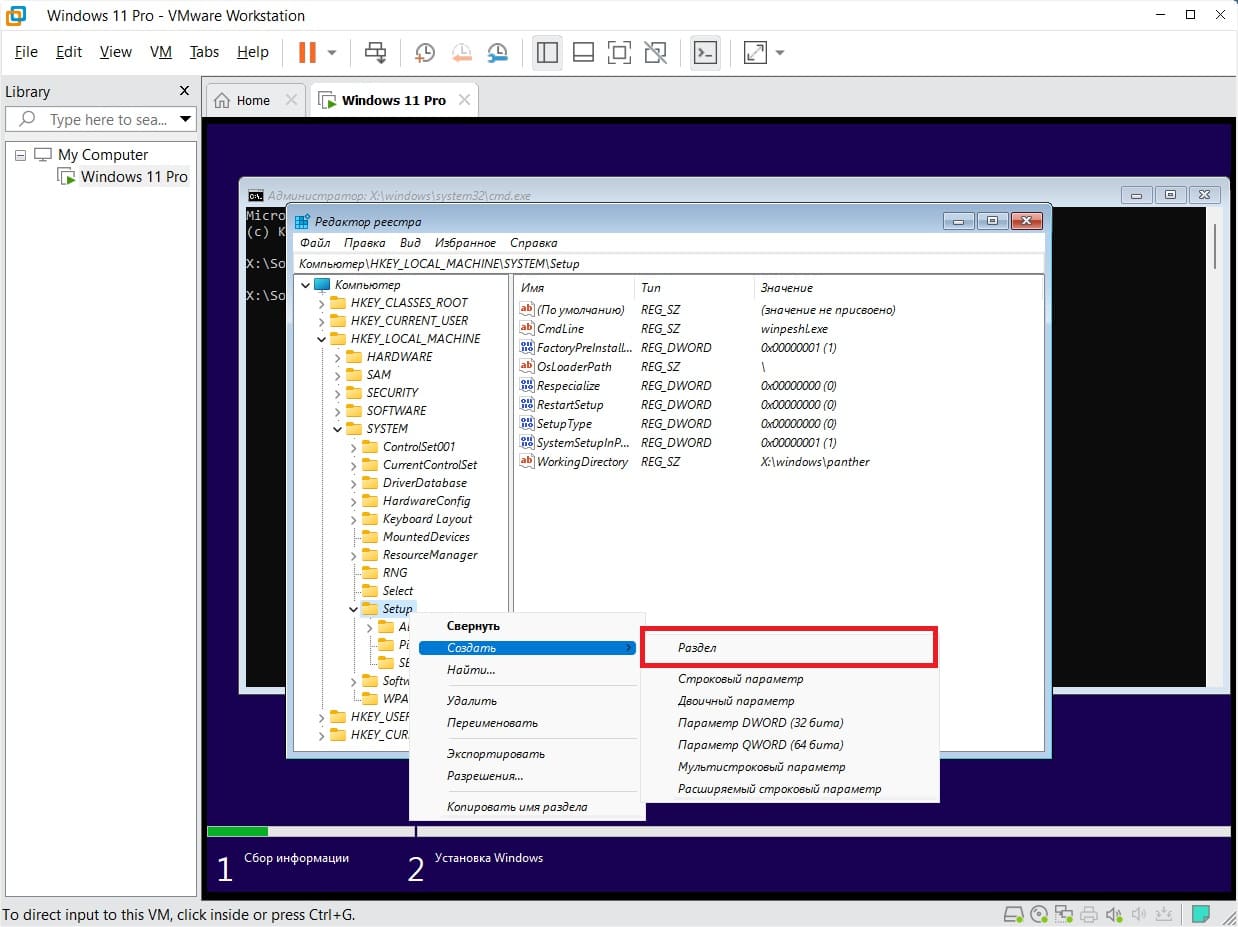Click the CD/DVD drive status icon

tap(1039, 914)
